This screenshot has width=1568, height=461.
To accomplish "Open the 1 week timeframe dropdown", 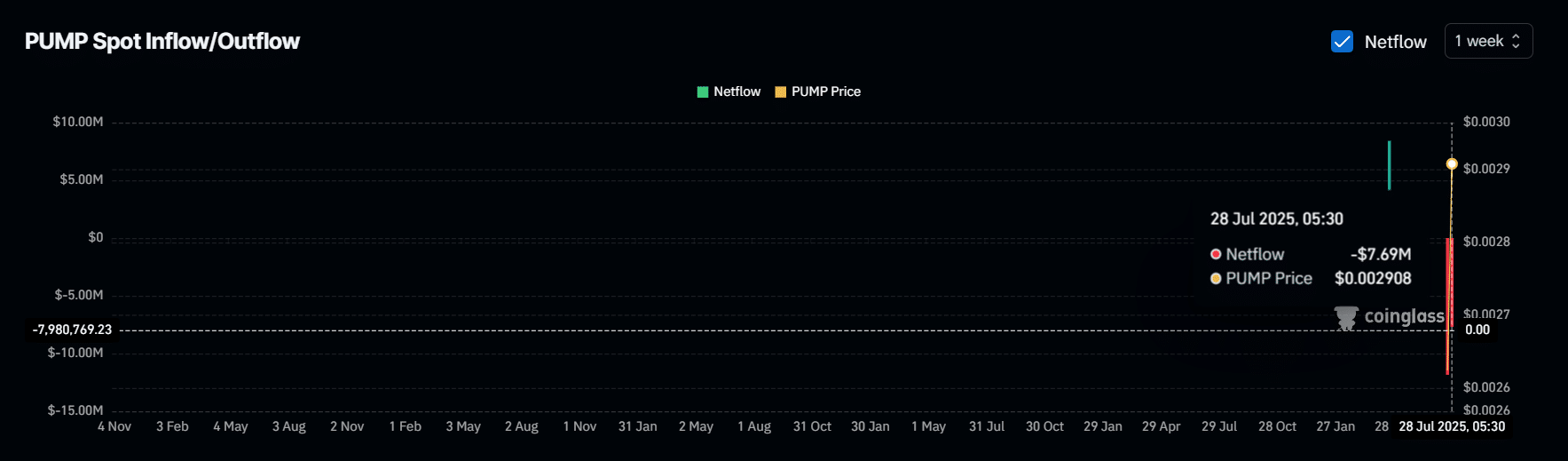I will [x=1488, y=42].
